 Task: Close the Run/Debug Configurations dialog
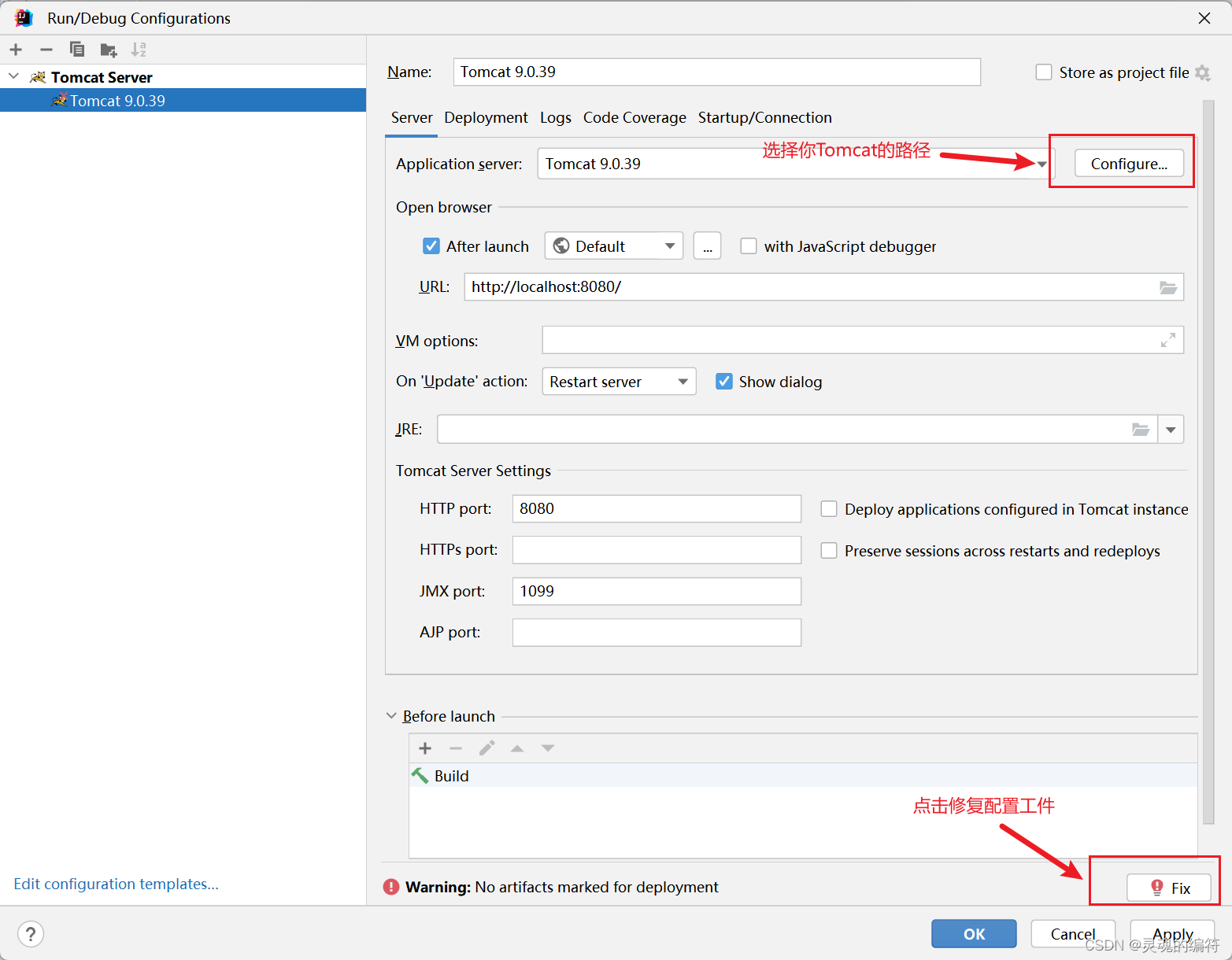click(1204, 17)
